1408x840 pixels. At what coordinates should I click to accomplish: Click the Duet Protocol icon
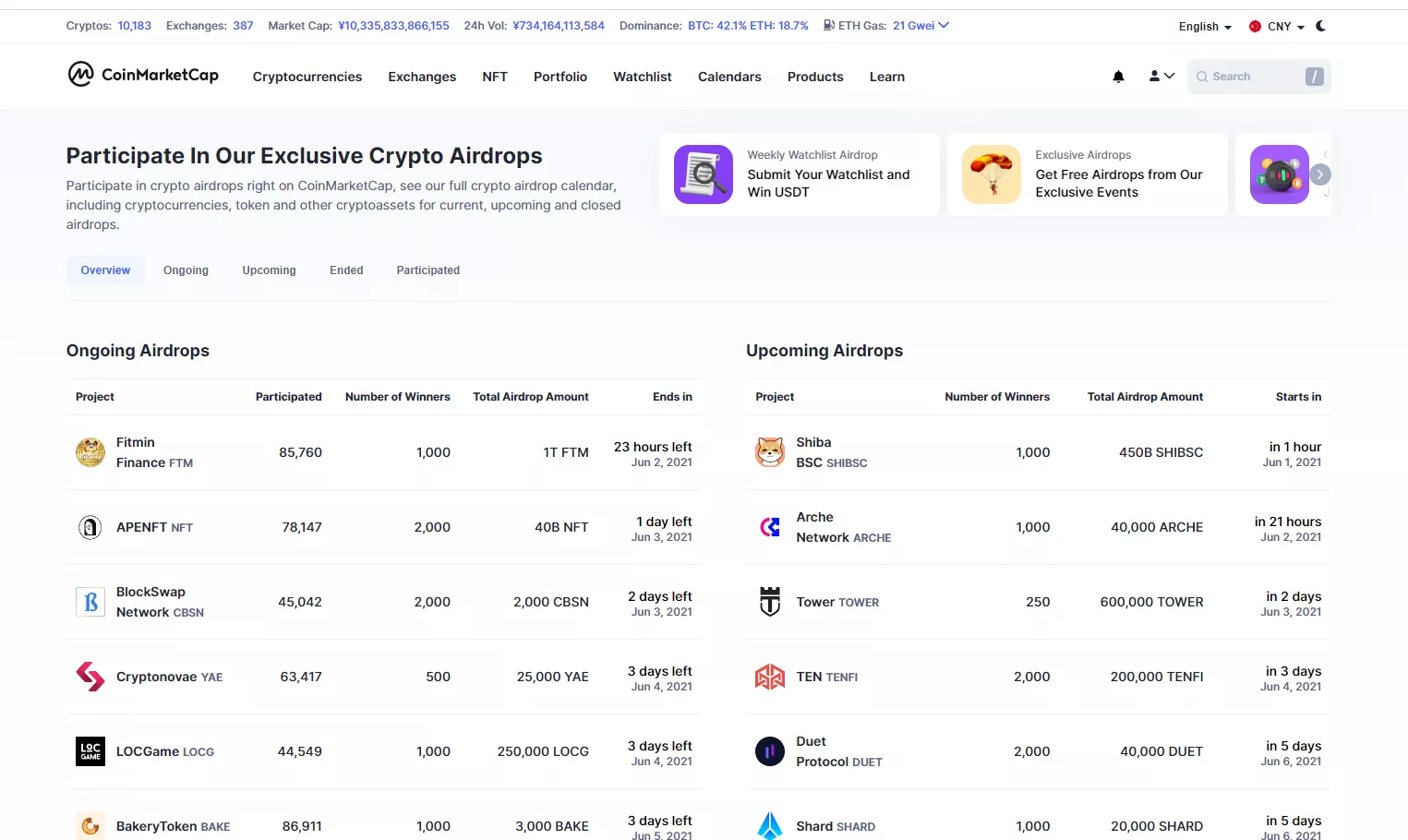(770, 751)
